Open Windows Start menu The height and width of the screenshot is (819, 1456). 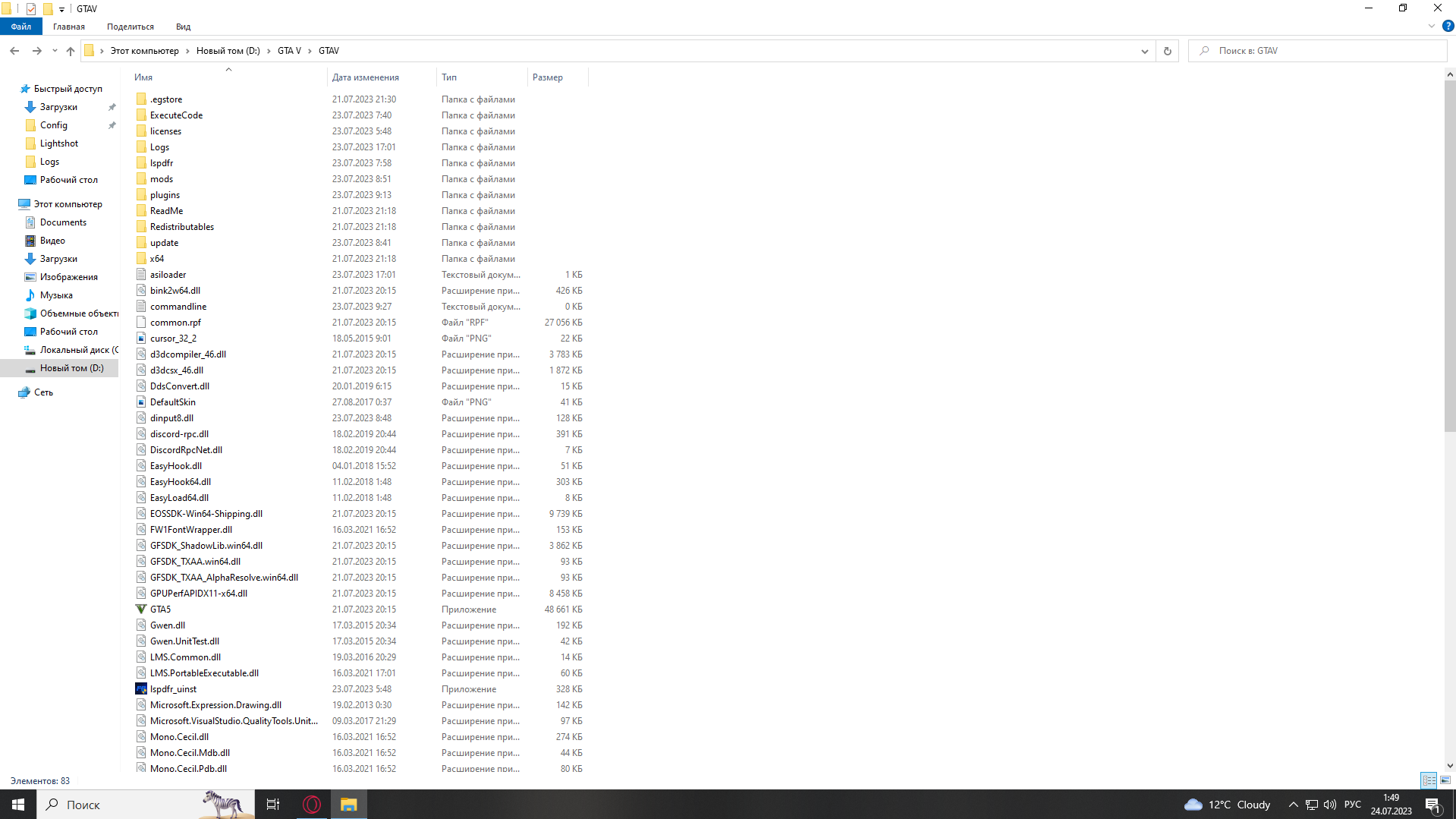pyautogui.click(x=18, y=805)
